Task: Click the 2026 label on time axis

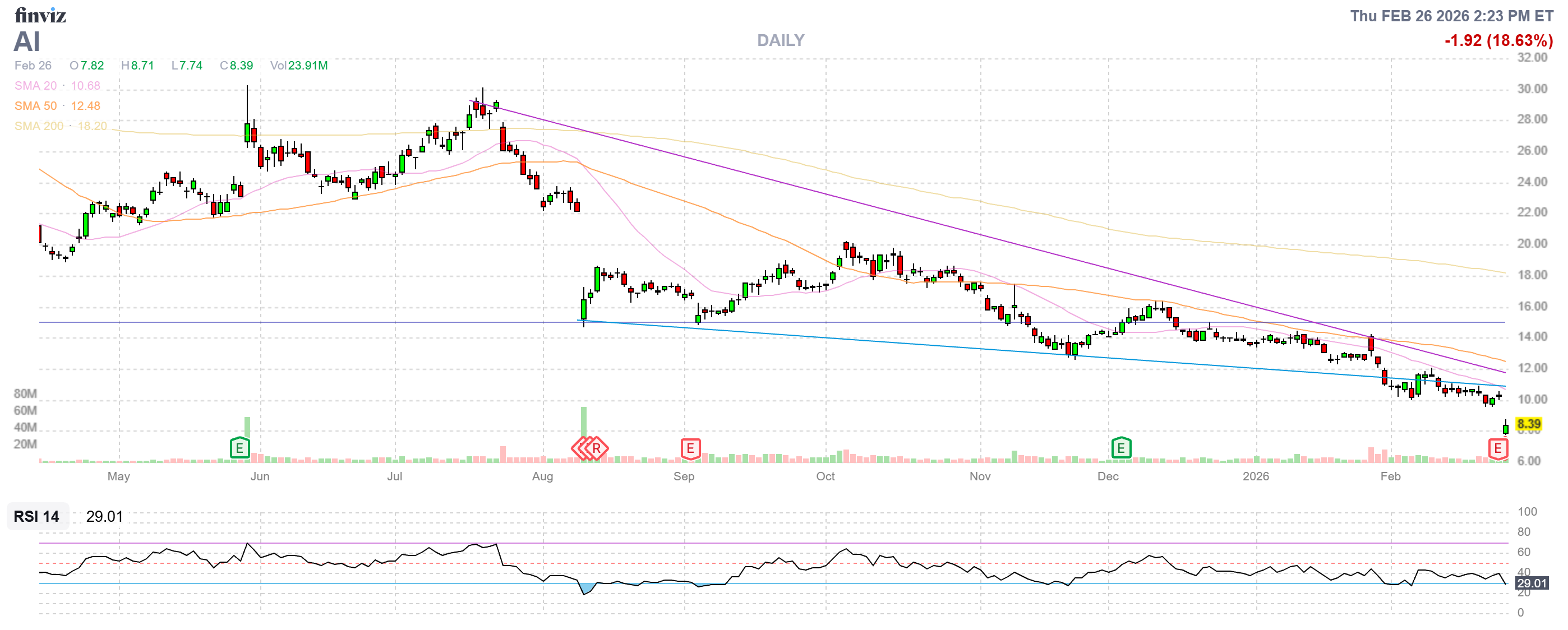Action: click(x=1256, y=476)
